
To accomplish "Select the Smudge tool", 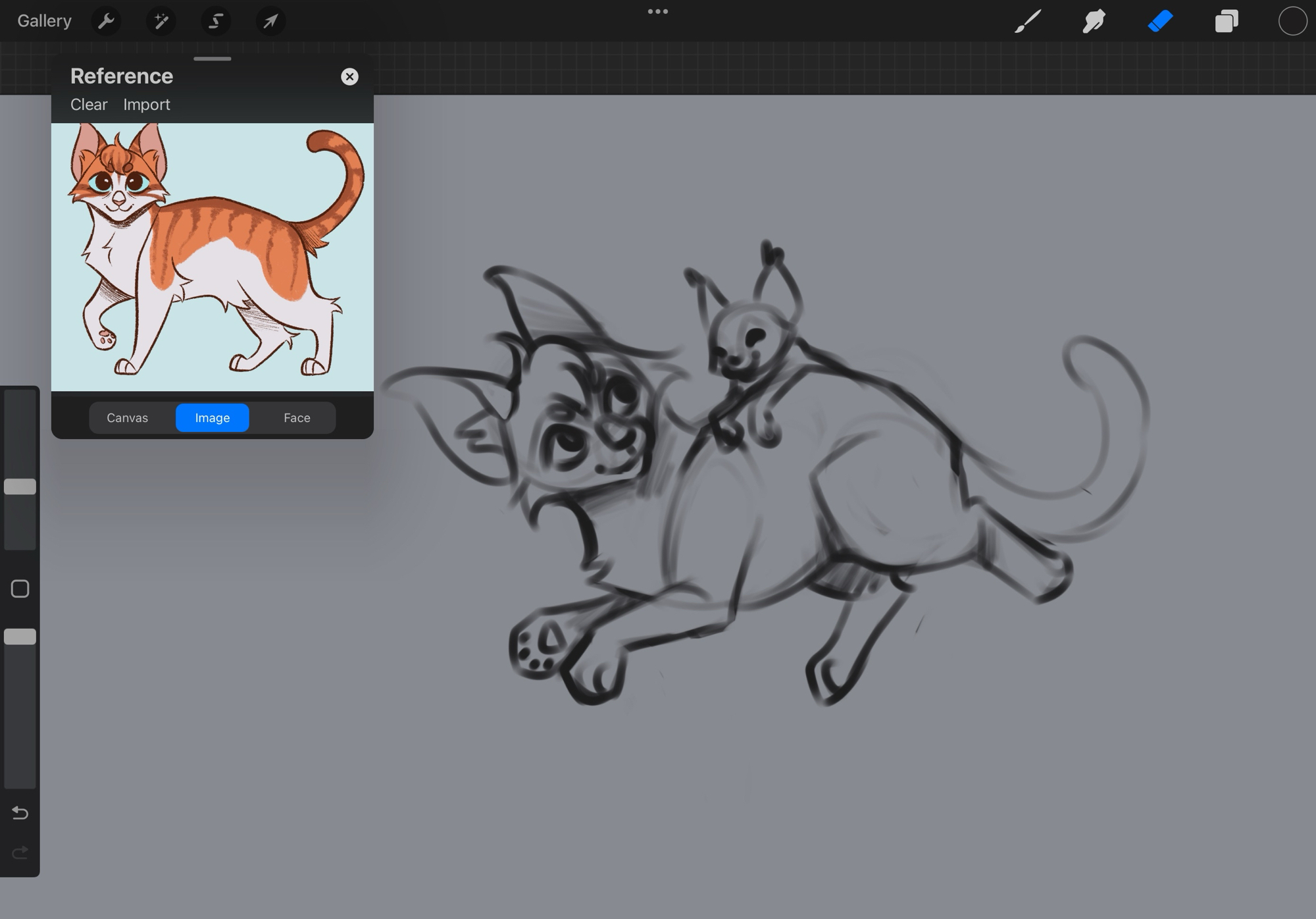I will click(x=1094, y=21).
